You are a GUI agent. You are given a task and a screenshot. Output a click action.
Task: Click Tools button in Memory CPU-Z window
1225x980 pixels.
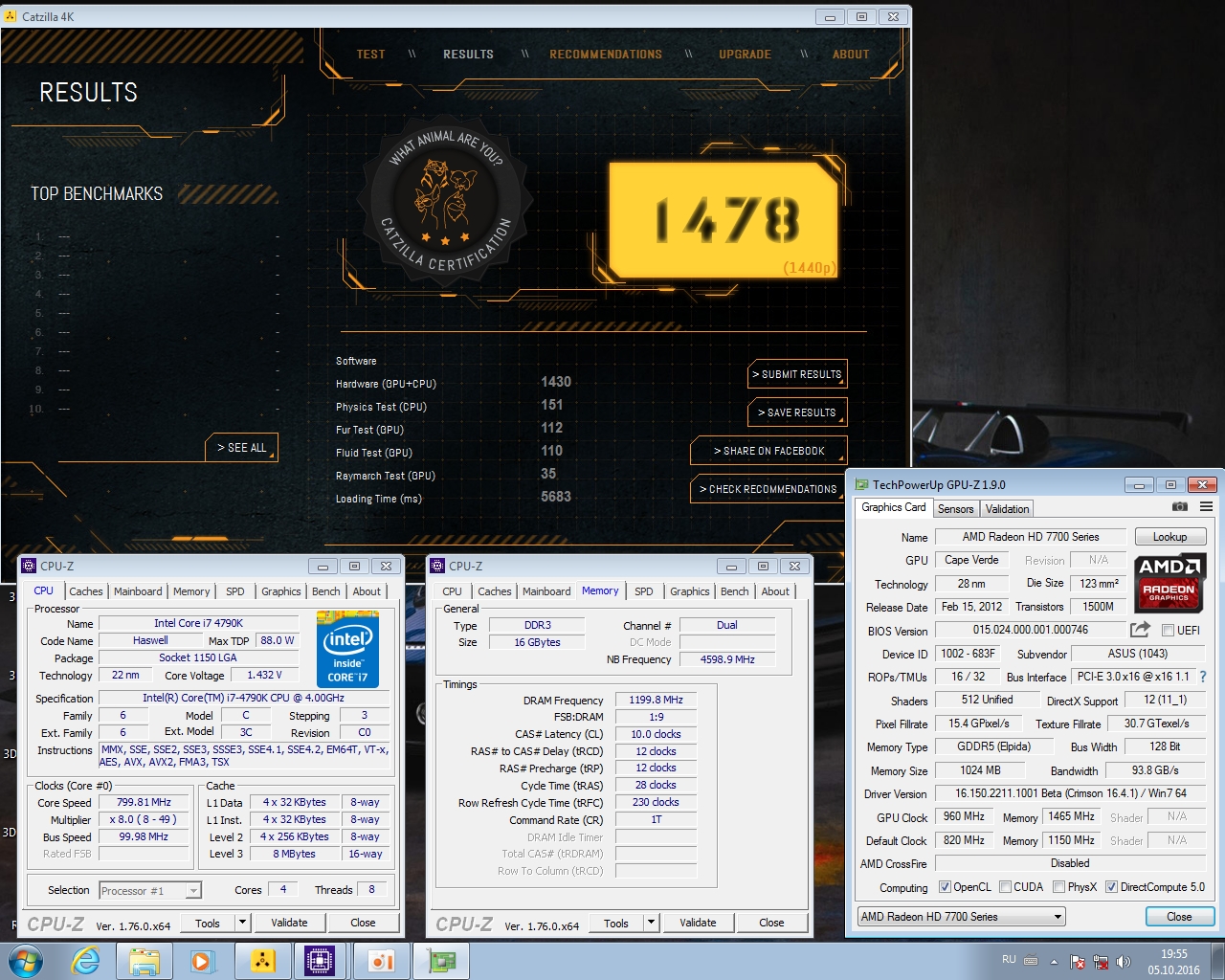(x=616, y=923)
